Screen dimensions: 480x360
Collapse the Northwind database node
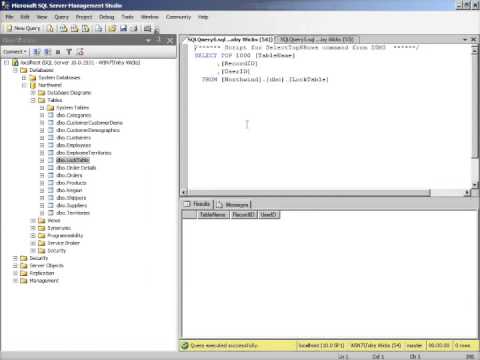(24, 85)
